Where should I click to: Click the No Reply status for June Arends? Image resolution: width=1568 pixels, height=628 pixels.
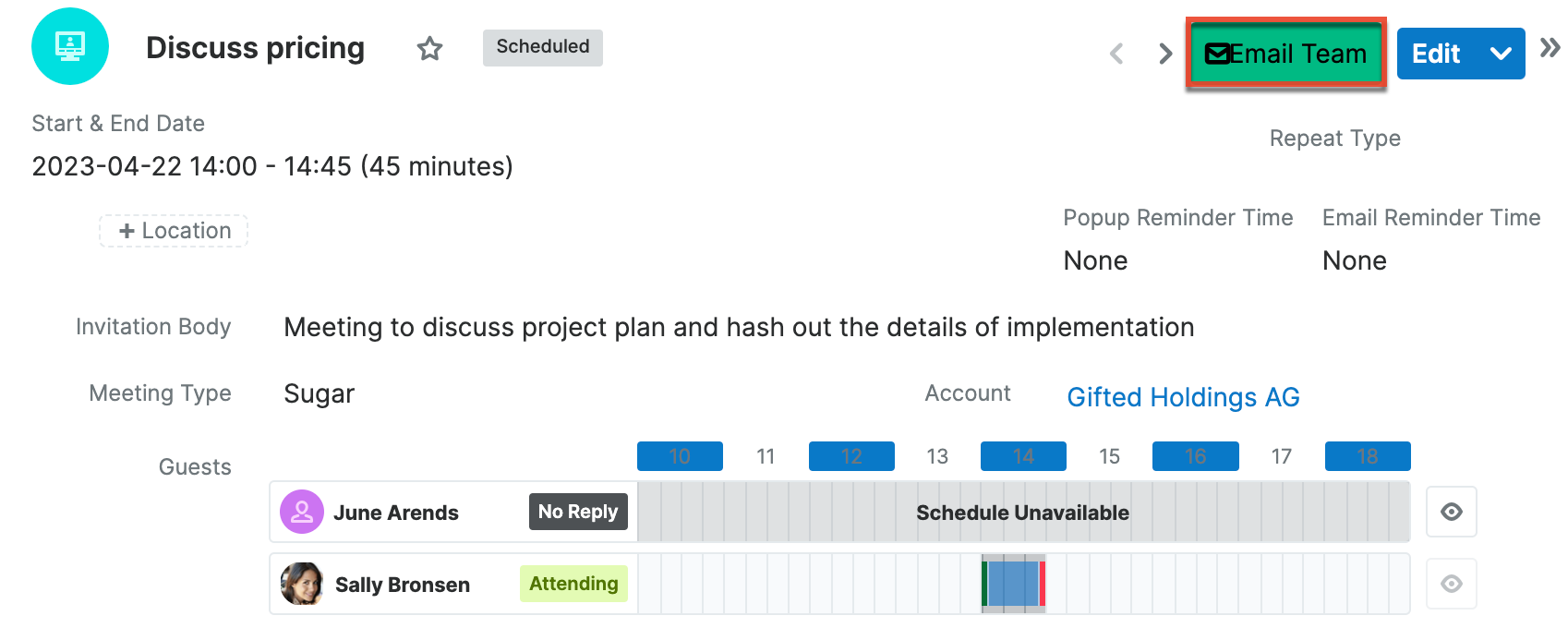coord(578,512)
